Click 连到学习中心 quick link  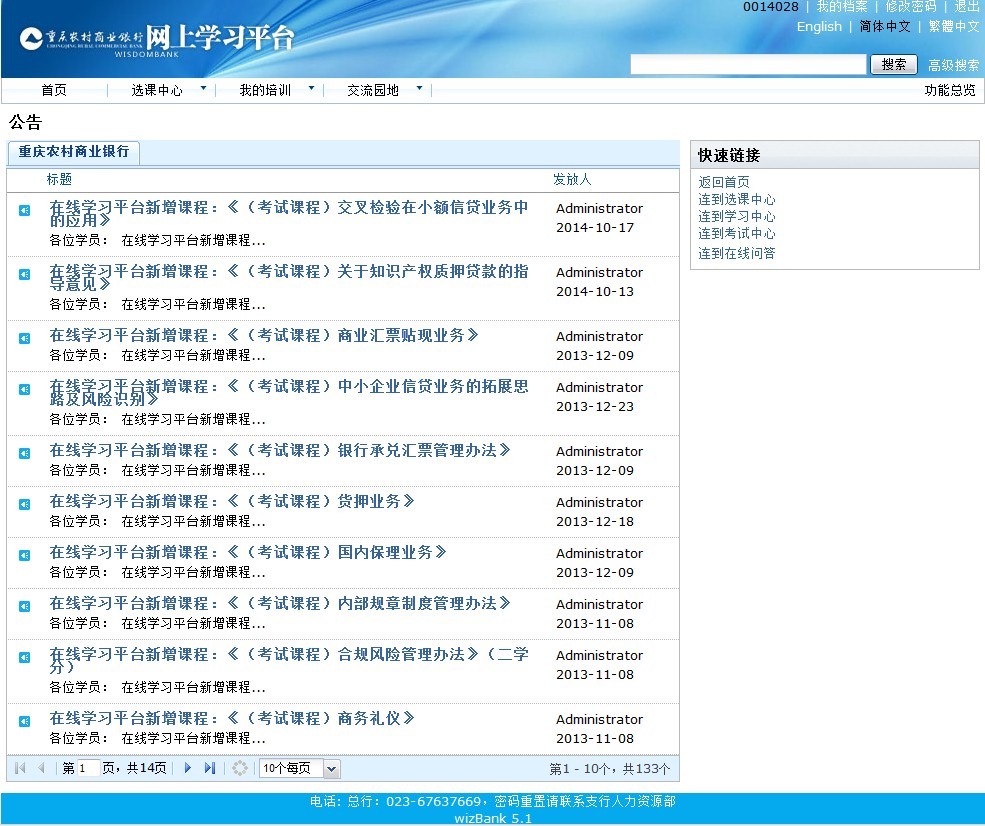pos(737,216)
